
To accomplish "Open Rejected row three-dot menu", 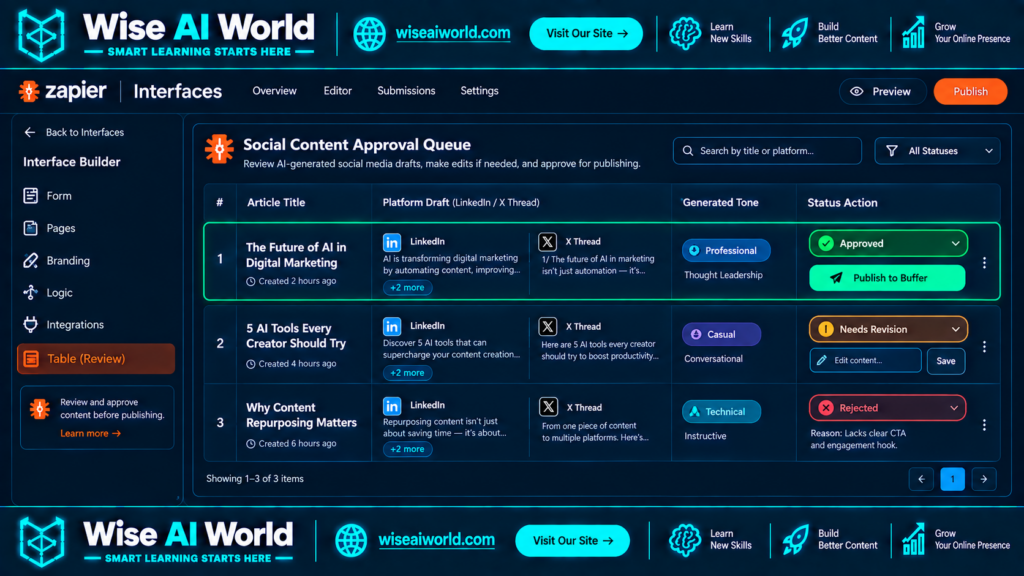I will [x=984, y=425].
